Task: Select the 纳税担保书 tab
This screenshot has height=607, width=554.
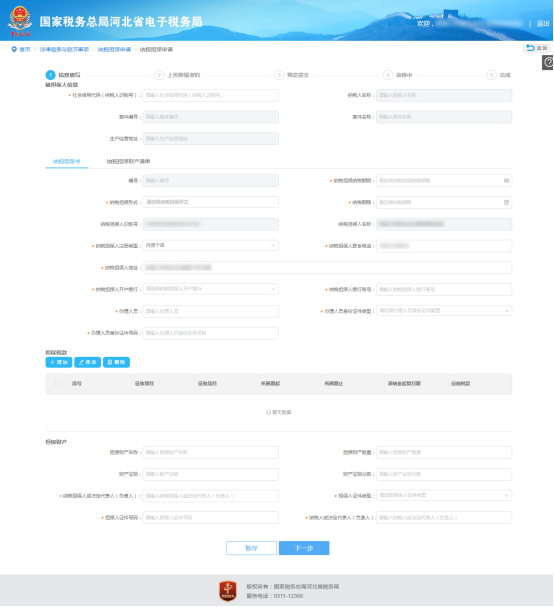Action: [67, 161]
